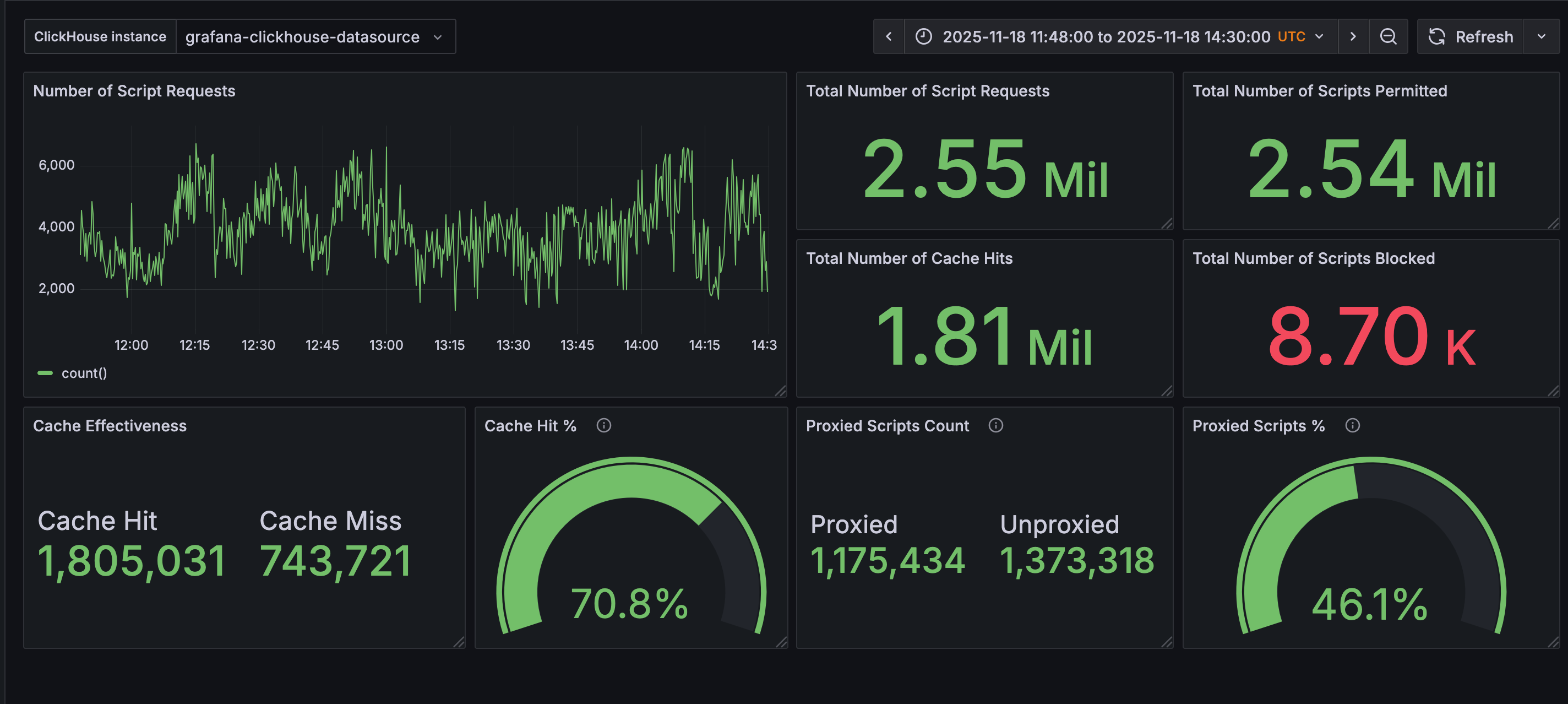Click info icon beside Cache Hit %

(x=603, y=425)
